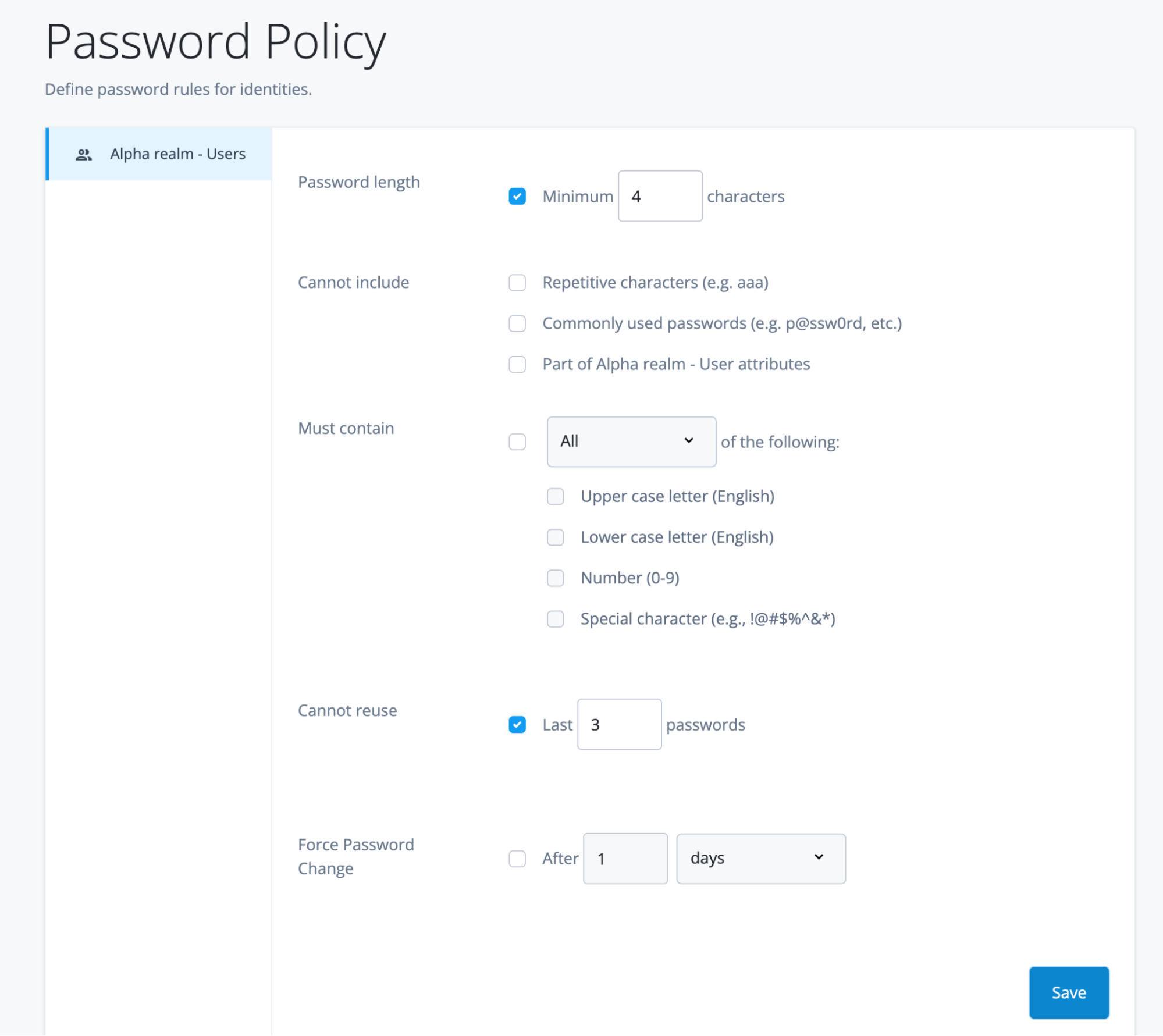Edit the cannot reuse last passwords count
Image resolution: width=1163 pixels, height=1036 pixels.
(617, 724)
